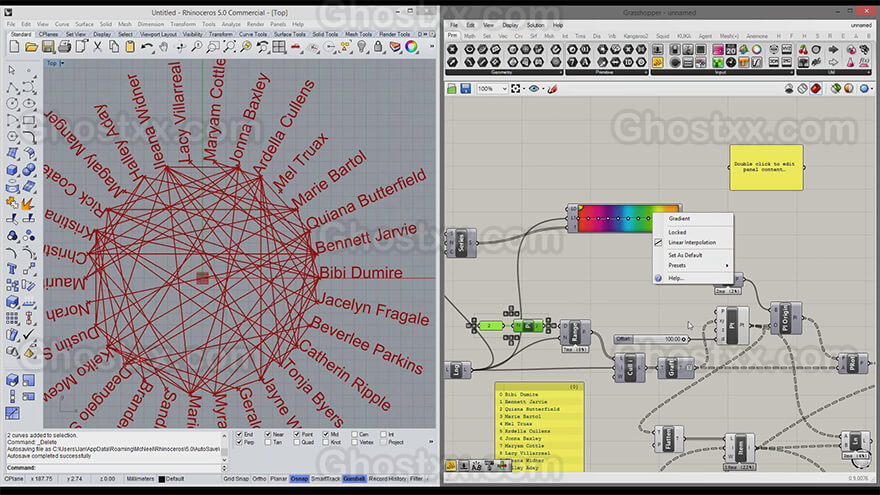Click the Open file icon in Grasshopper canvas toolbar

coord(452,89)
